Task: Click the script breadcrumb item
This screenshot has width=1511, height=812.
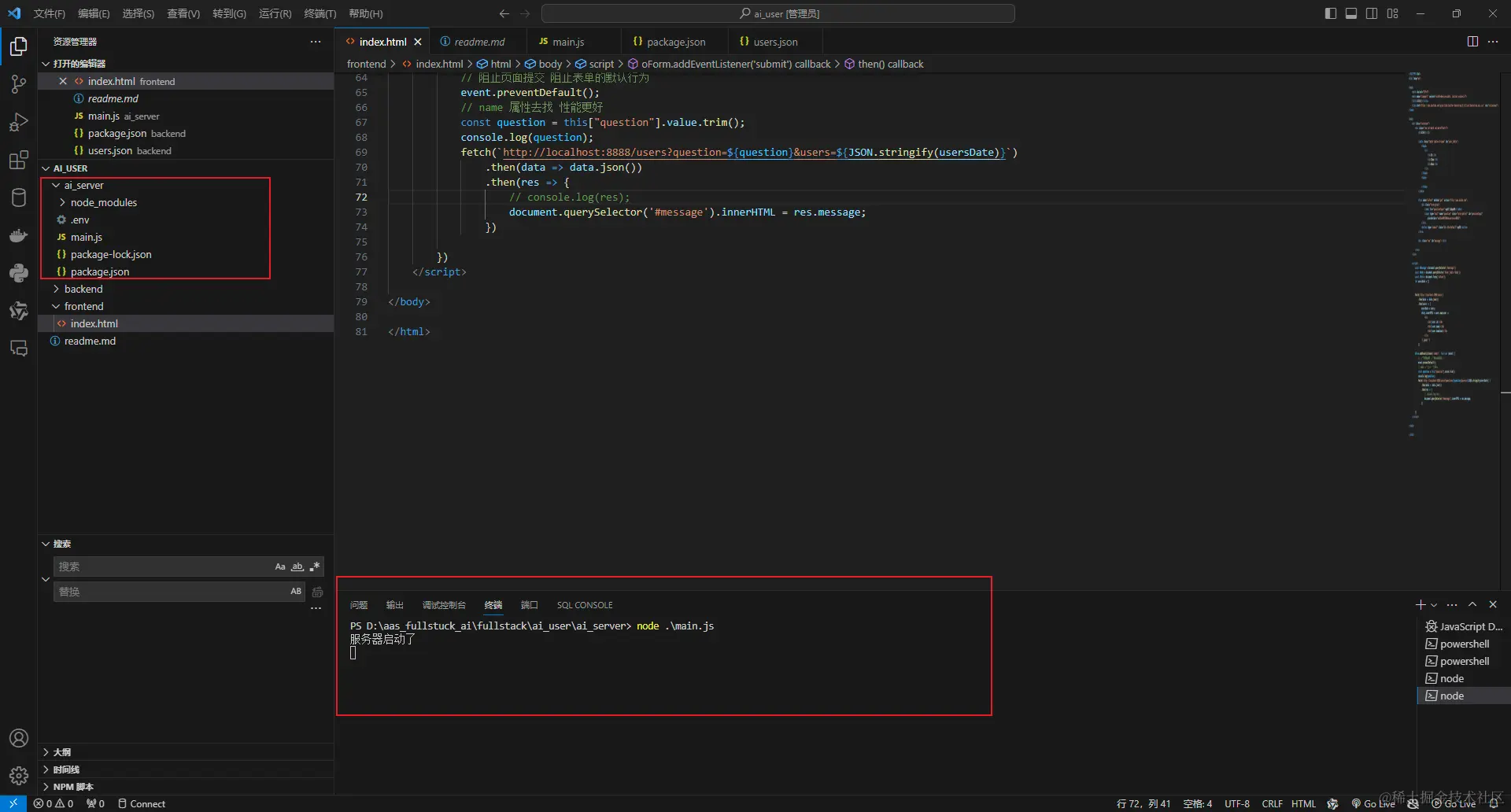Action: pyautogui.click(x=596, y=64)
